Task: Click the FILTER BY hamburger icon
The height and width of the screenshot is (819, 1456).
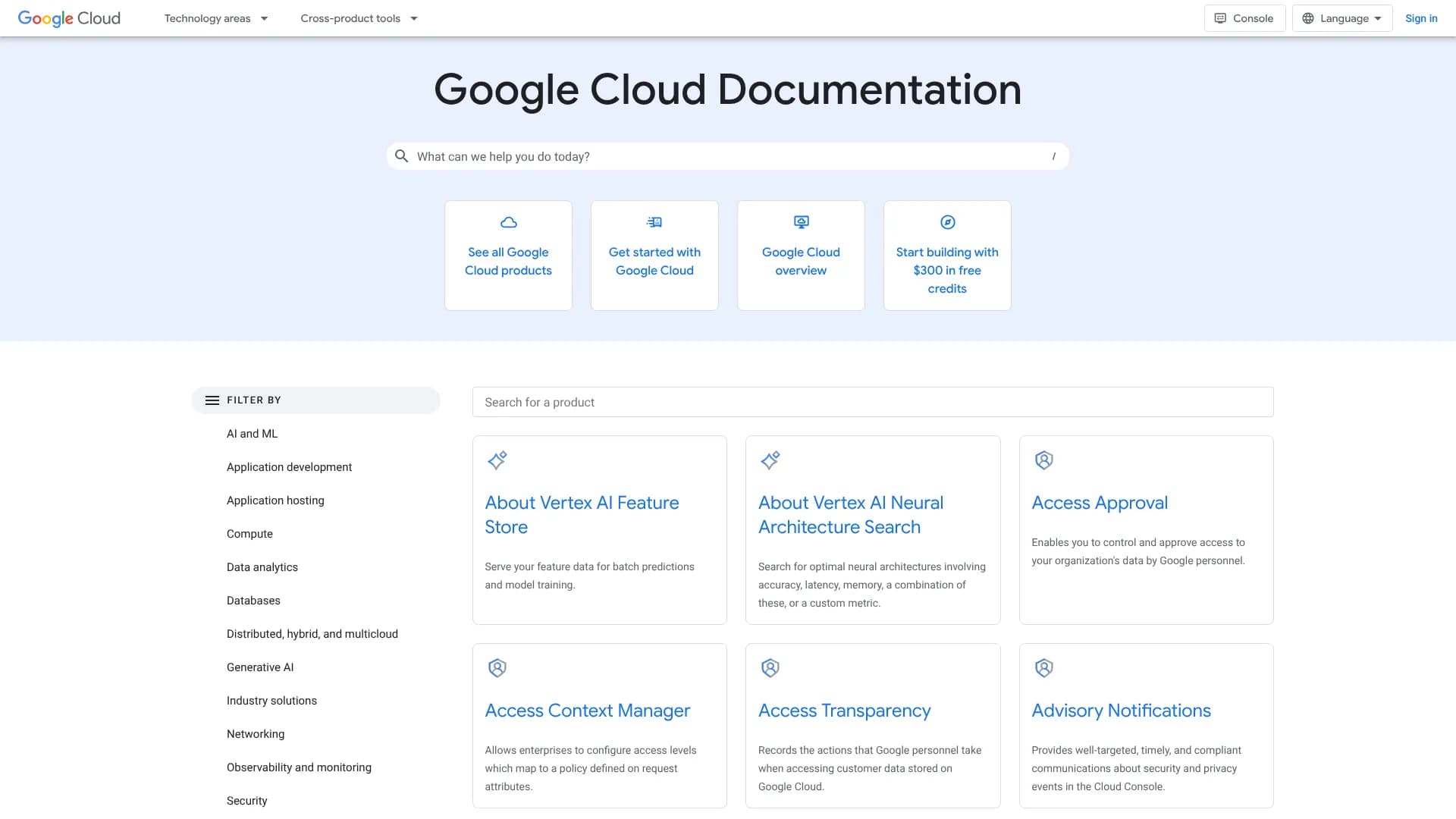Action: pos(212,400)
